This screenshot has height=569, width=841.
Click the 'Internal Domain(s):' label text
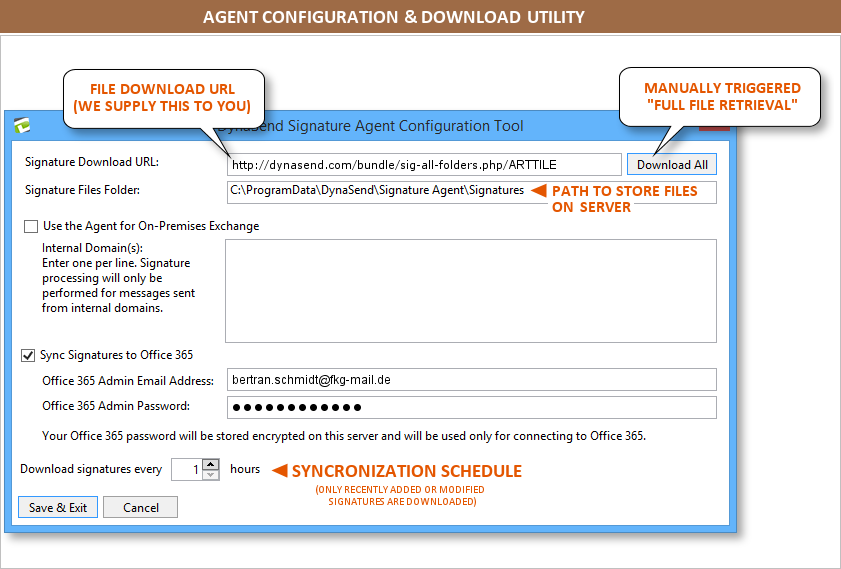(92, 248)
